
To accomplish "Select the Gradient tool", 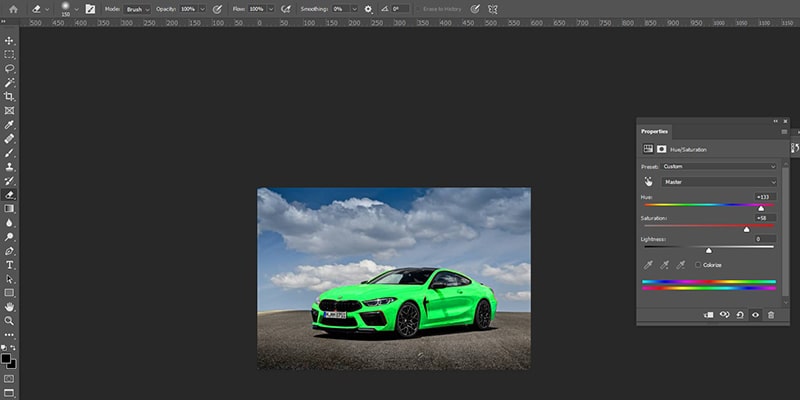I will (9, 209).
